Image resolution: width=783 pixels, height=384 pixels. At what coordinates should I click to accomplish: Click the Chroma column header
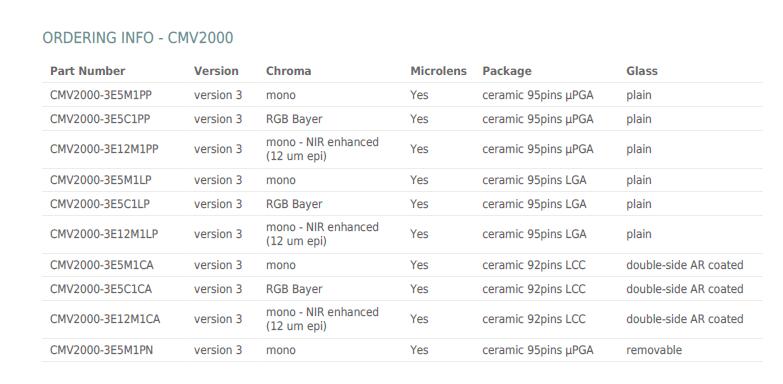(x=288, y=71)
